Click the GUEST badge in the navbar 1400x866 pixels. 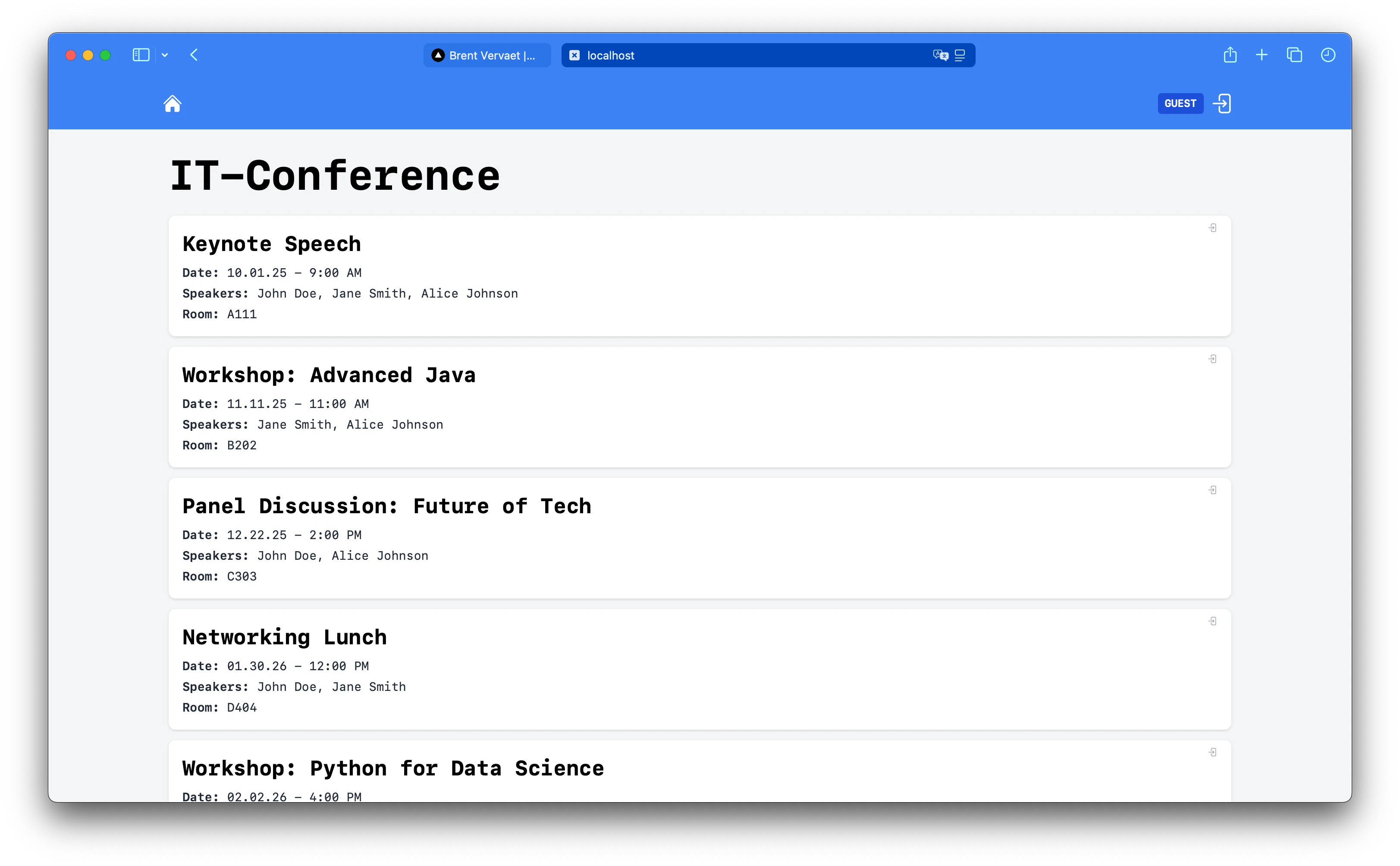[x=1180, y=104]
